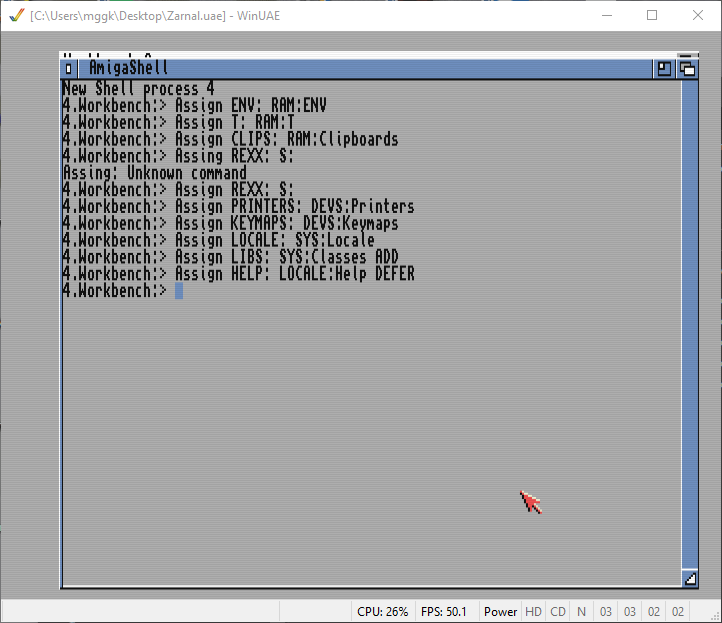The image size is (722, 623).
Task: Click the shell text cursor block
Action: pyautogui.click(x=179, y=291)
